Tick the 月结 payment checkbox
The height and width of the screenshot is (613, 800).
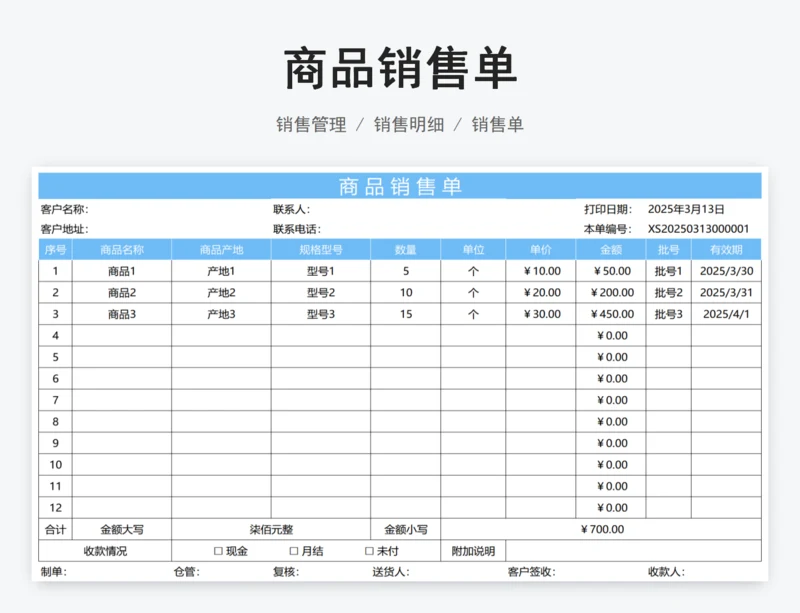[x=294, y=551]
